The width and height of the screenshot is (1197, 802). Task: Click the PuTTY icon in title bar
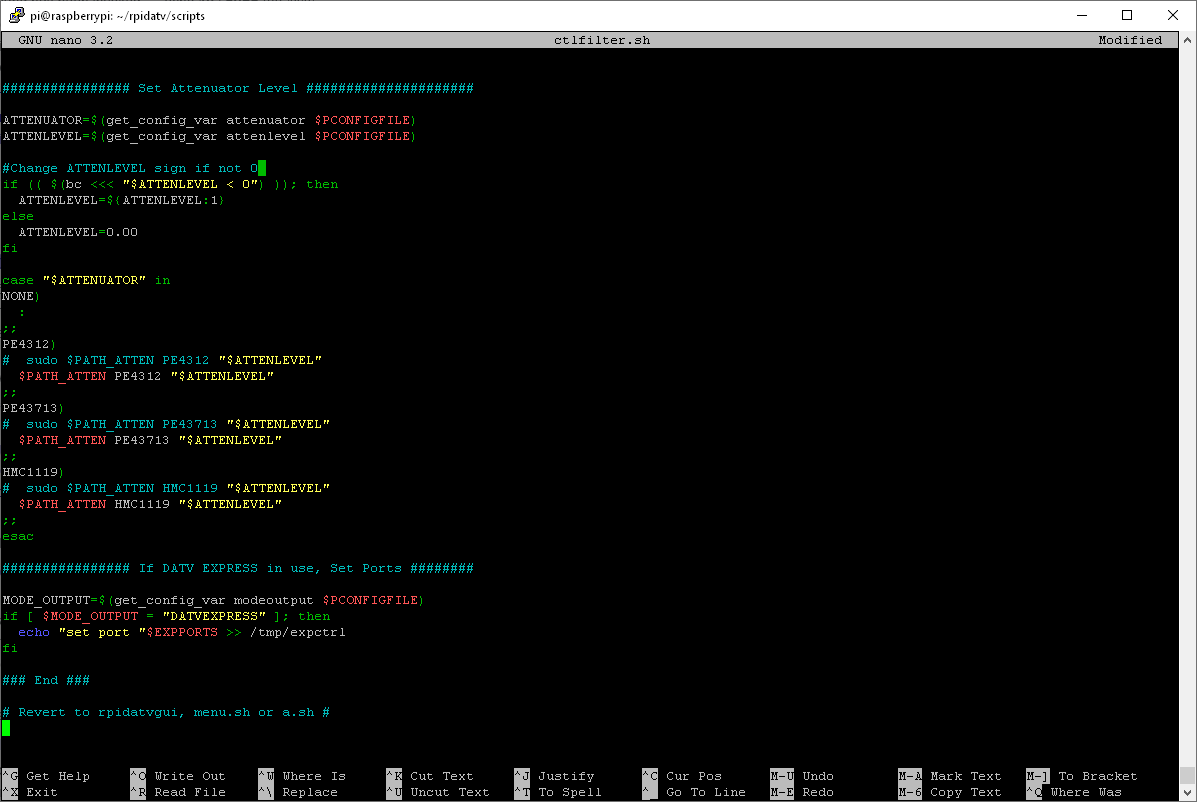[16, 14]
